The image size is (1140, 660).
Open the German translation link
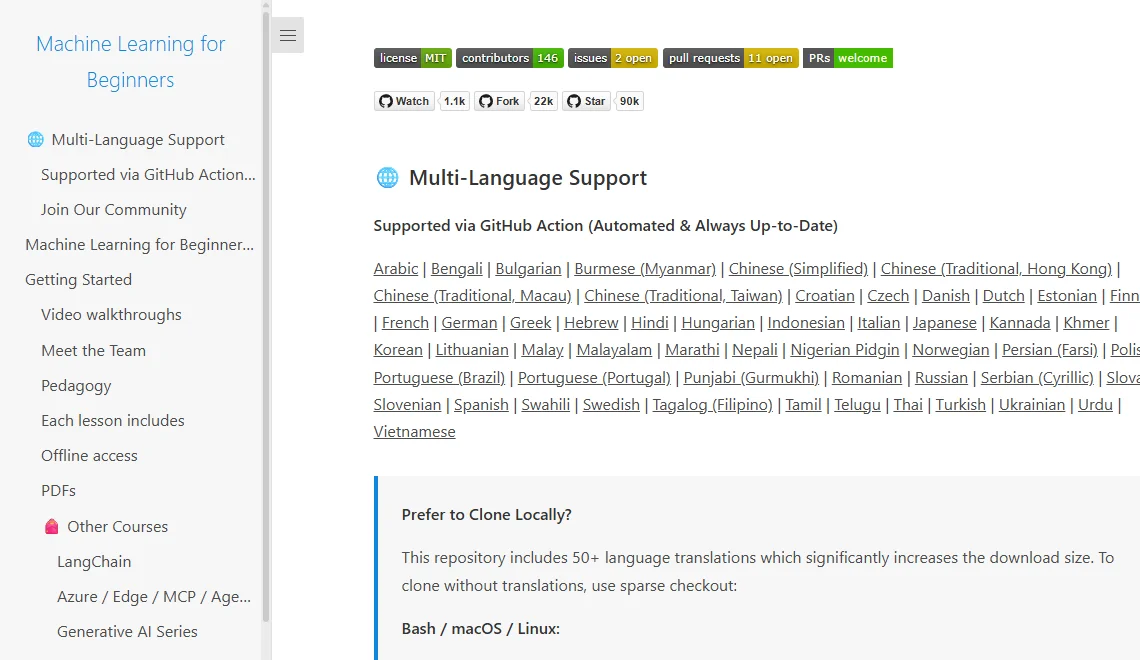pyautogui.click(x=469, y=323)
